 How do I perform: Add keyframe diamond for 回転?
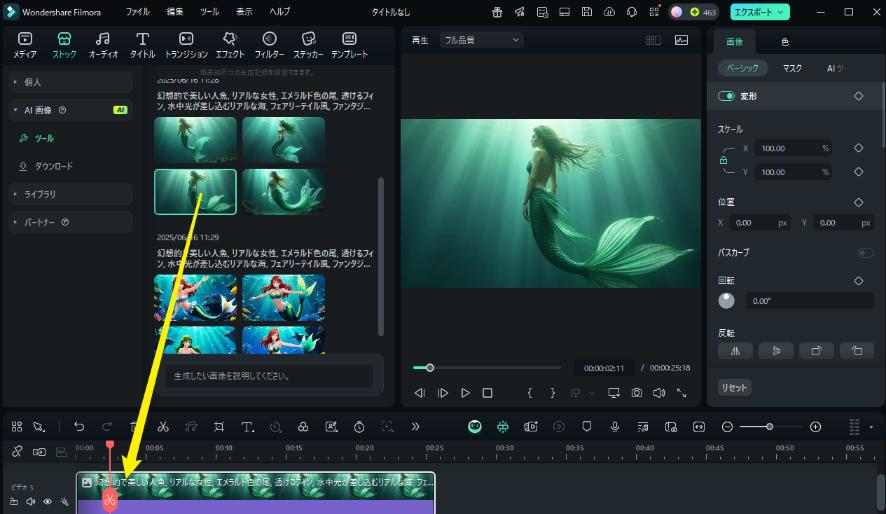pos(858,281)
